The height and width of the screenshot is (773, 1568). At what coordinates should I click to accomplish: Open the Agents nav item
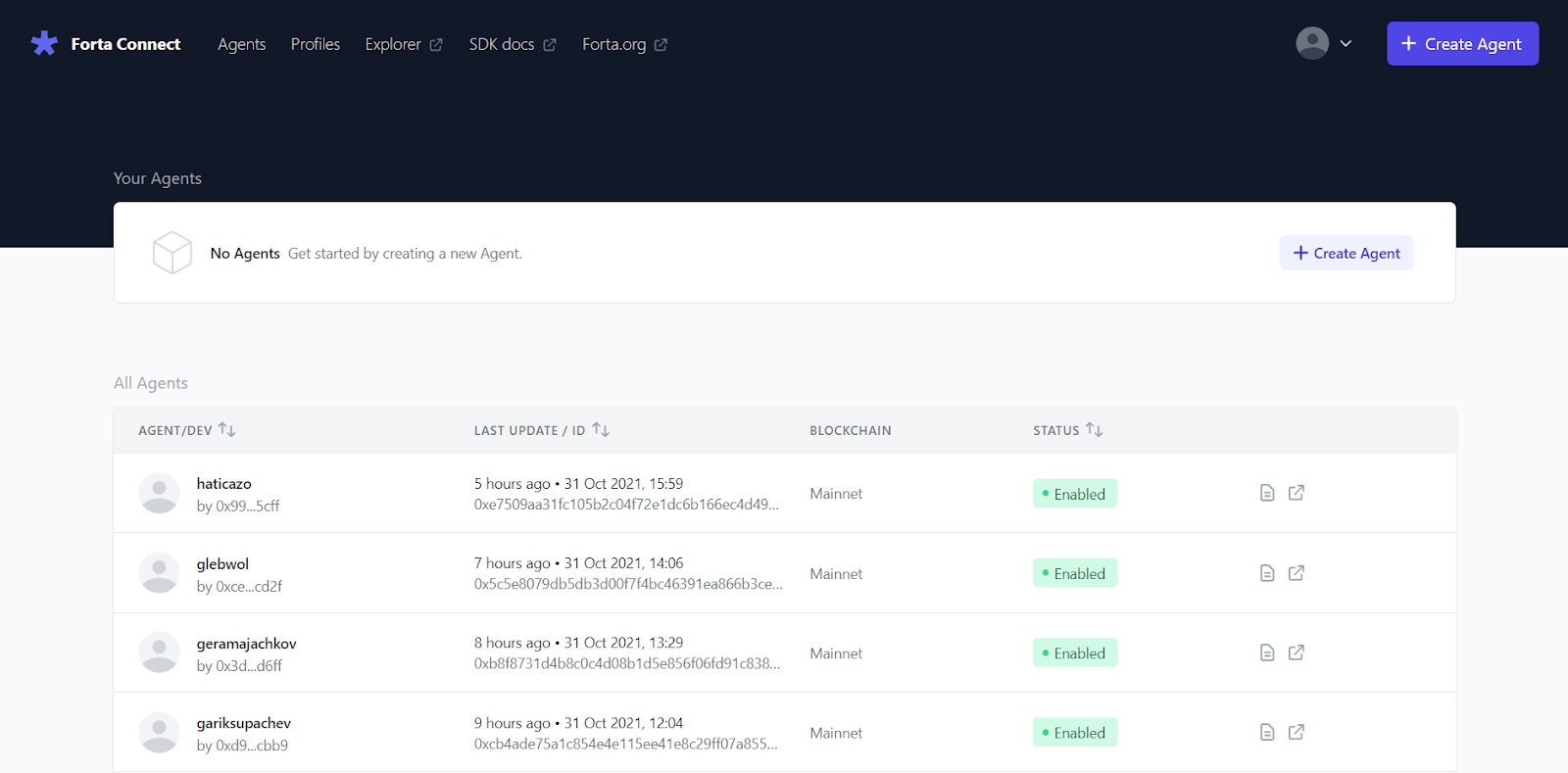tap(242, 44)
